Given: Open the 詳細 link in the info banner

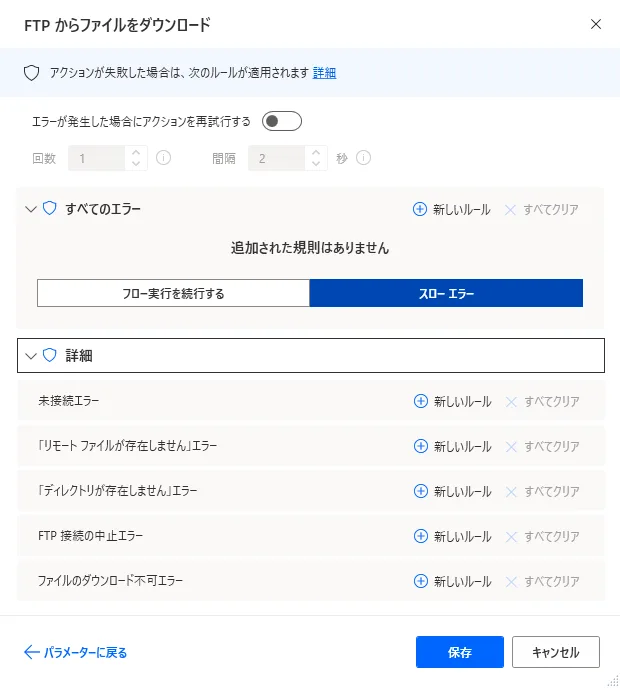Looking at the screenshot, I should [324, 73].
